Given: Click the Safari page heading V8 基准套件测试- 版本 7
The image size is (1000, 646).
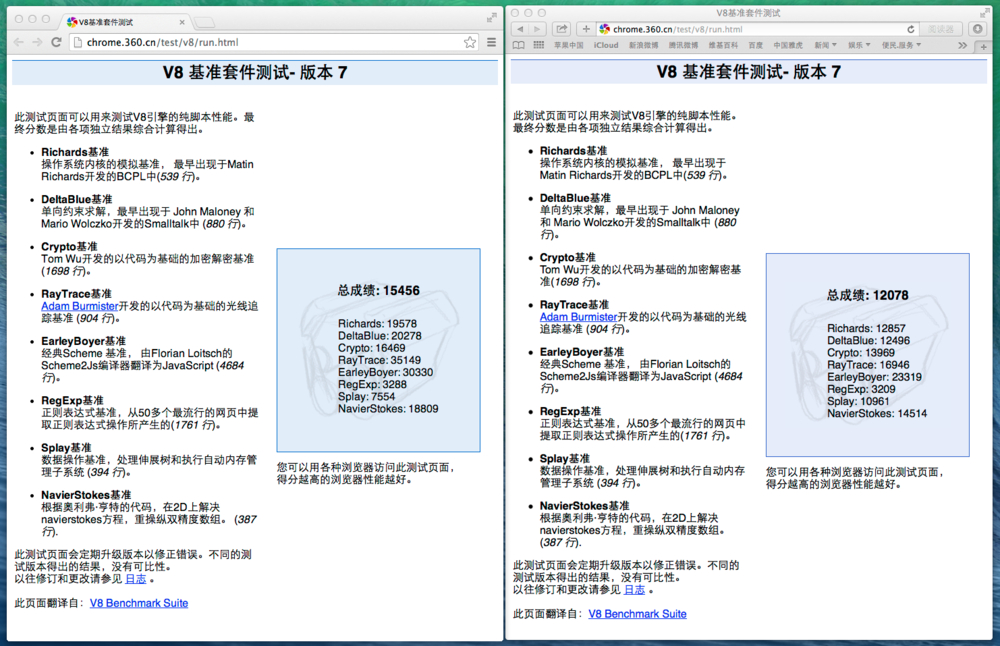Looking at the screenshot, I should [x=749, y=71].
